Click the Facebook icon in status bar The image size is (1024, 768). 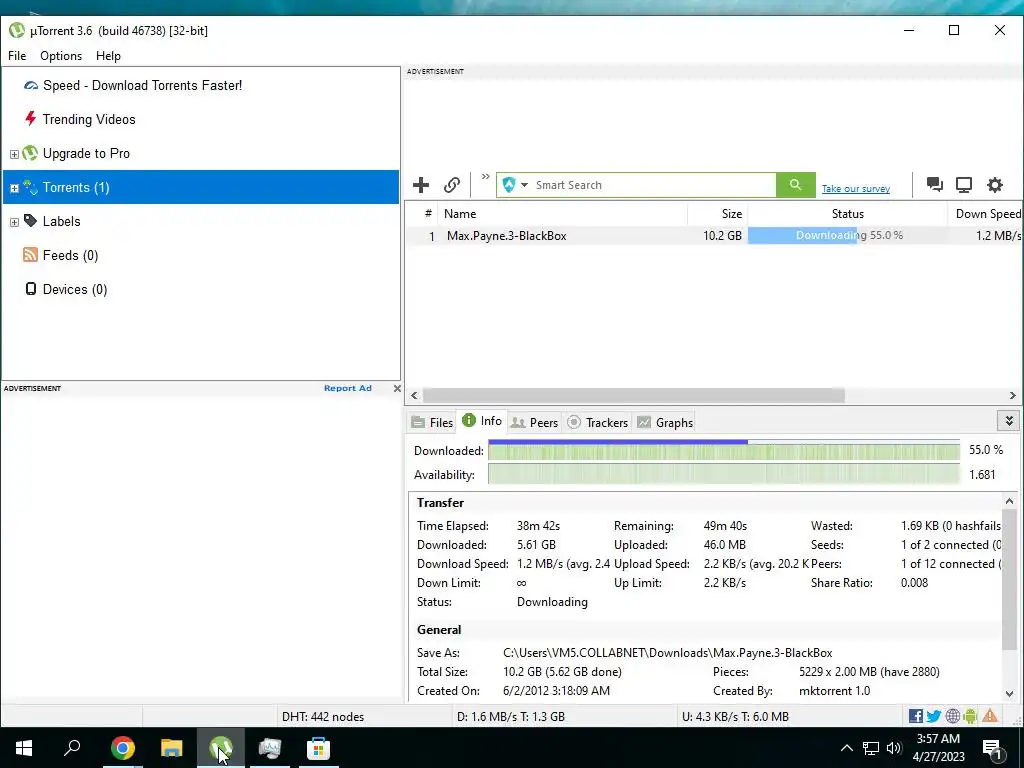916,716
